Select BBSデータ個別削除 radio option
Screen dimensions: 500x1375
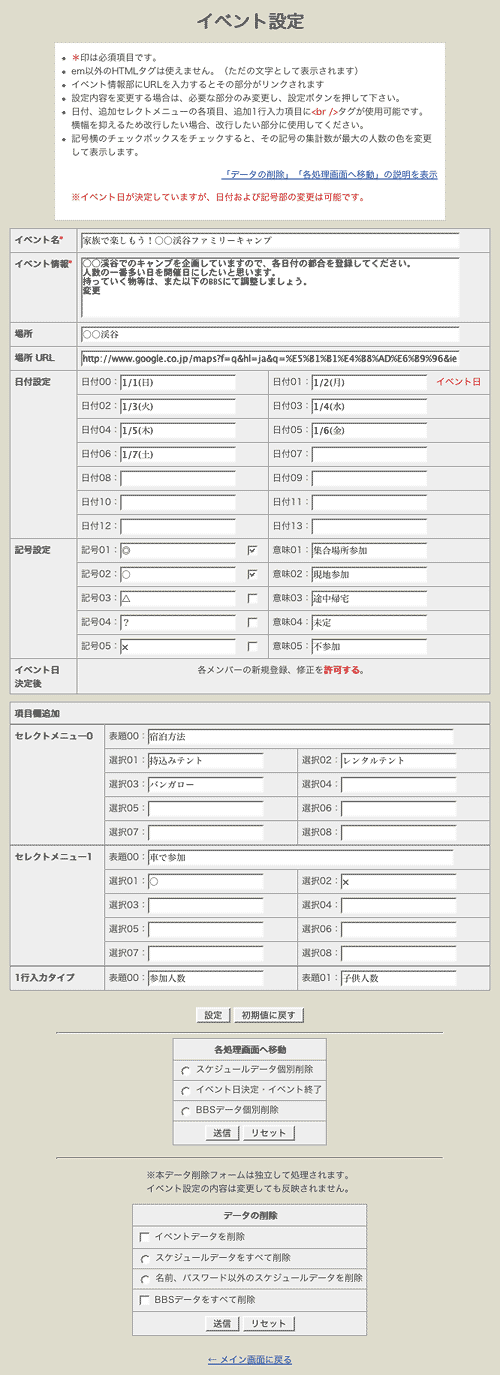[185, 1111]
